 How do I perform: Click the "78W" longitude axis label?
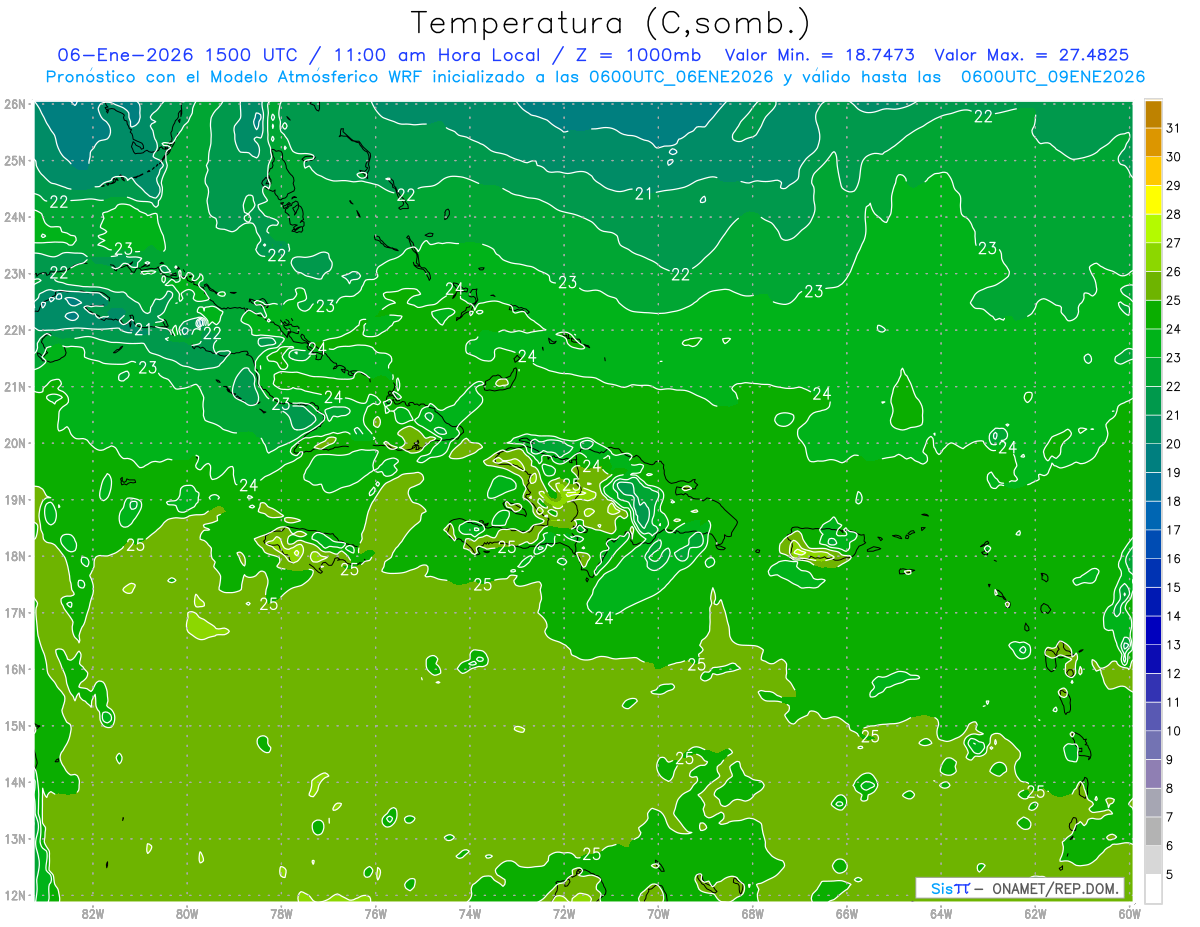281,913
